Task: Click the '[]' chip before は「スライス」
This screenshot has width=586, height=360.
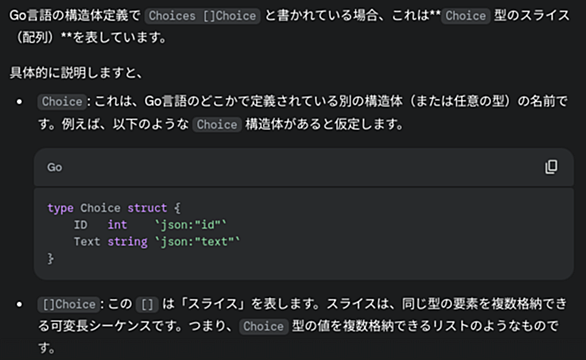Action: tap(147, 304)
